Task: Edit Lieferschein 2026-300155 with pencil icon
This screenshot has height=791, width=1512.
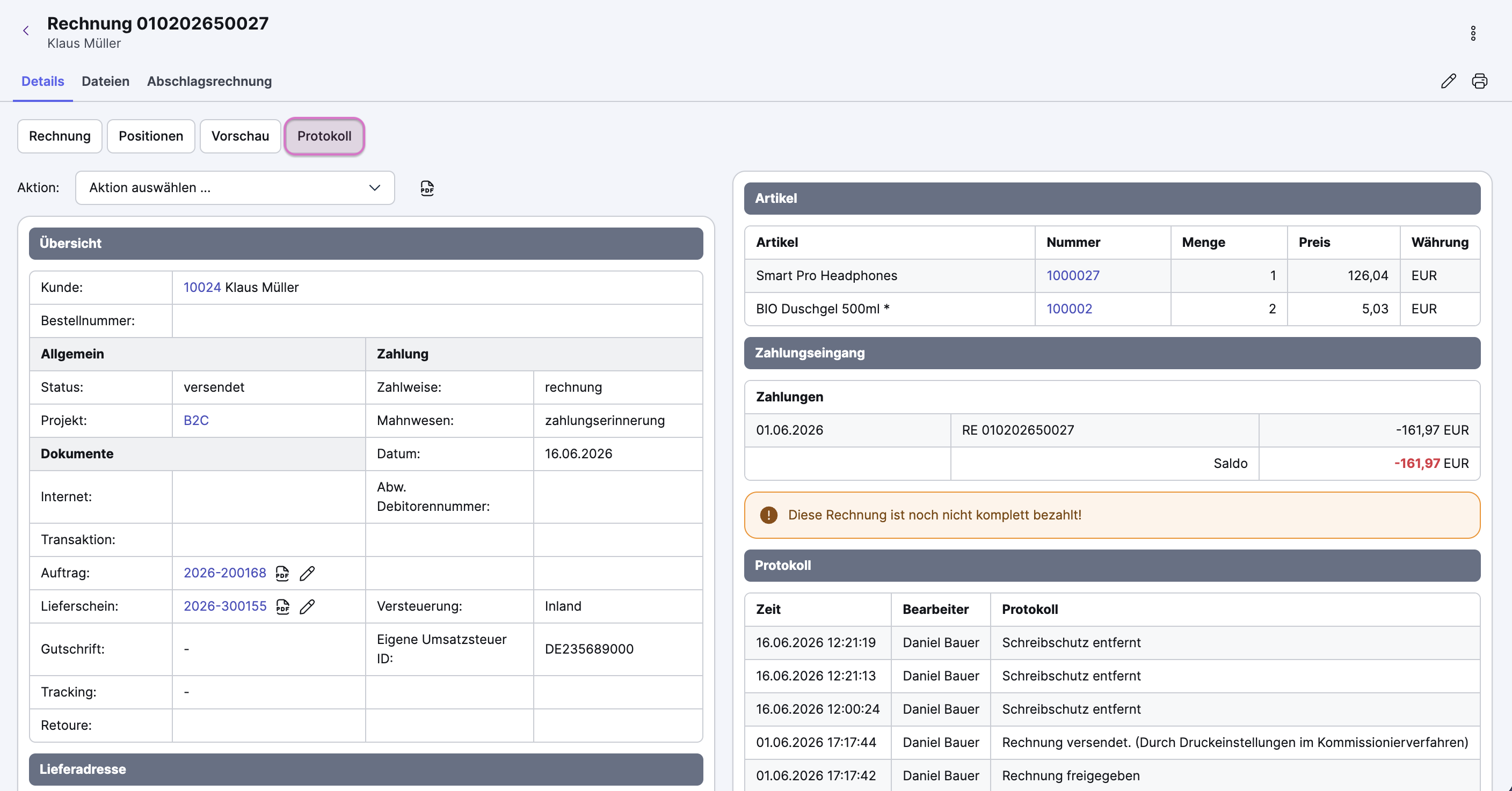Action: pos(307,606)
